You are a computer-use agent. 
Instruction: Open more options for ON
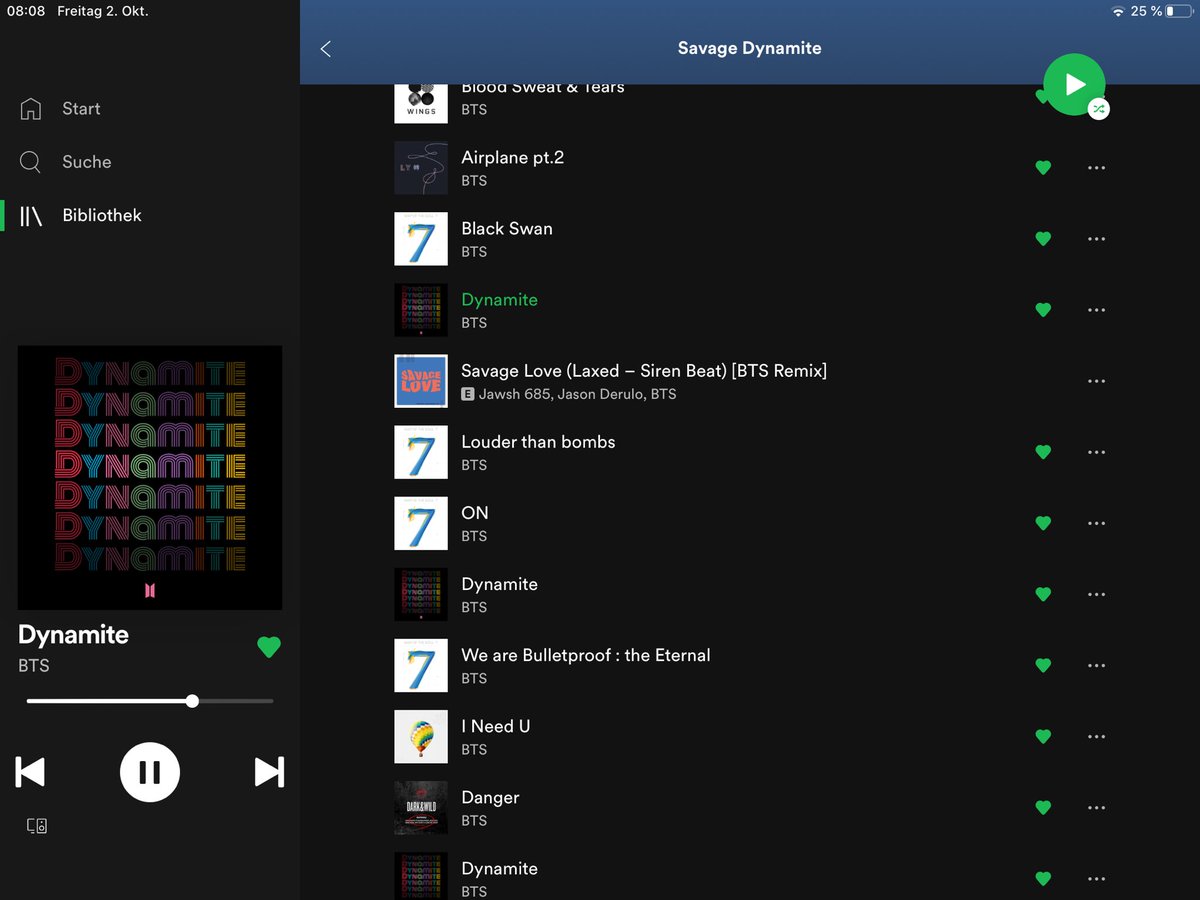1096,523
